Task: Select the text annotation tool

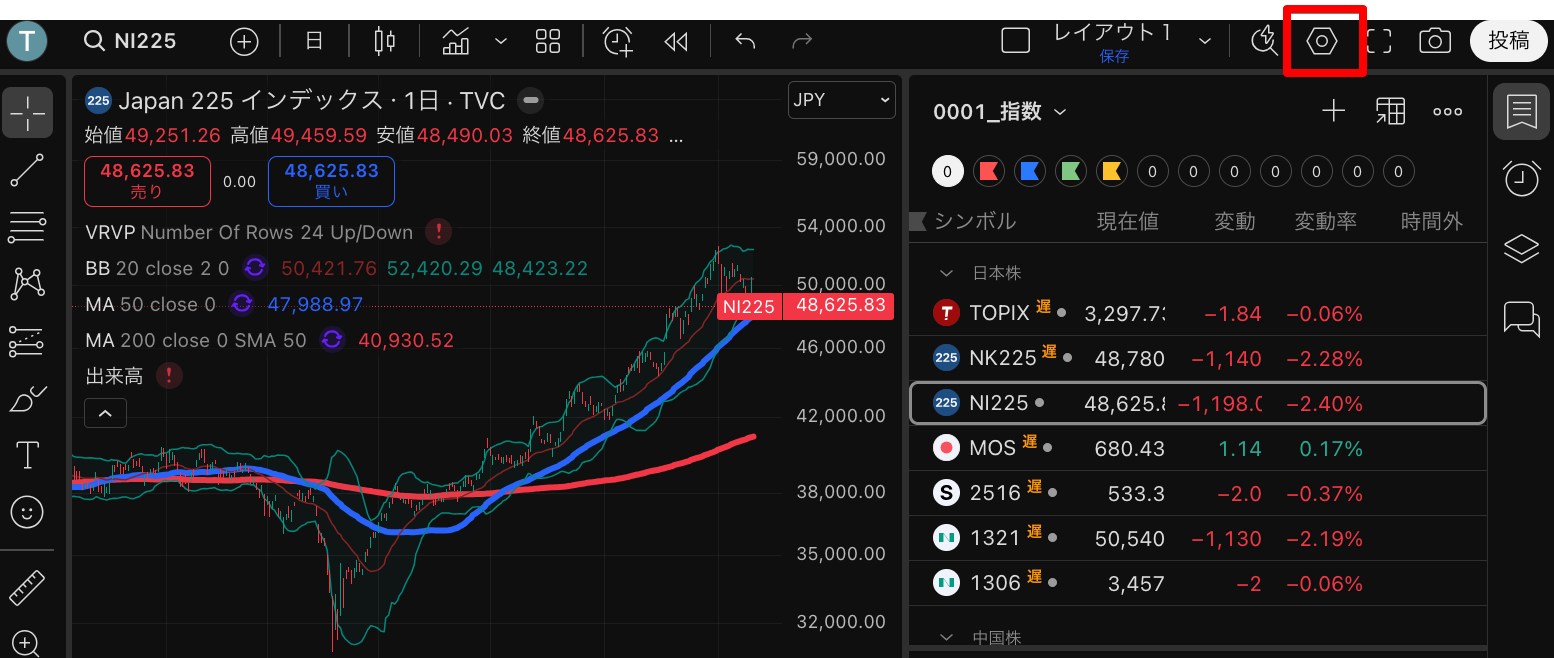Action: 27,455
